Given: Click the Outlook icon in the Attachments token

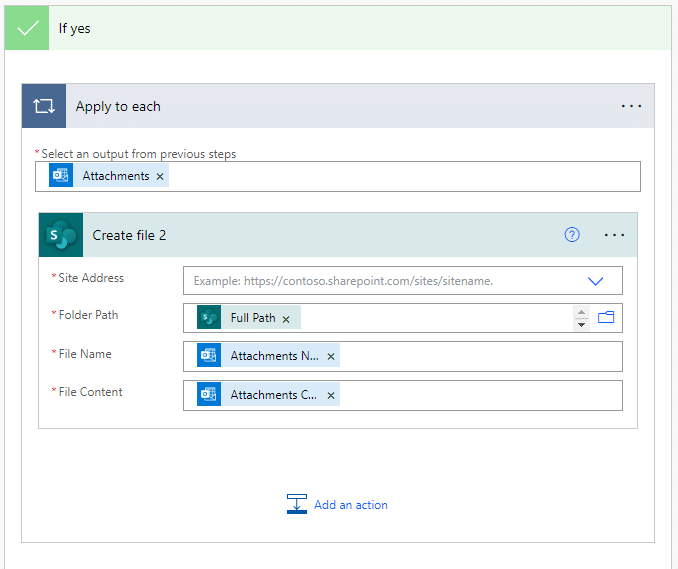Looking at the screenshot, I should point(61,176).
